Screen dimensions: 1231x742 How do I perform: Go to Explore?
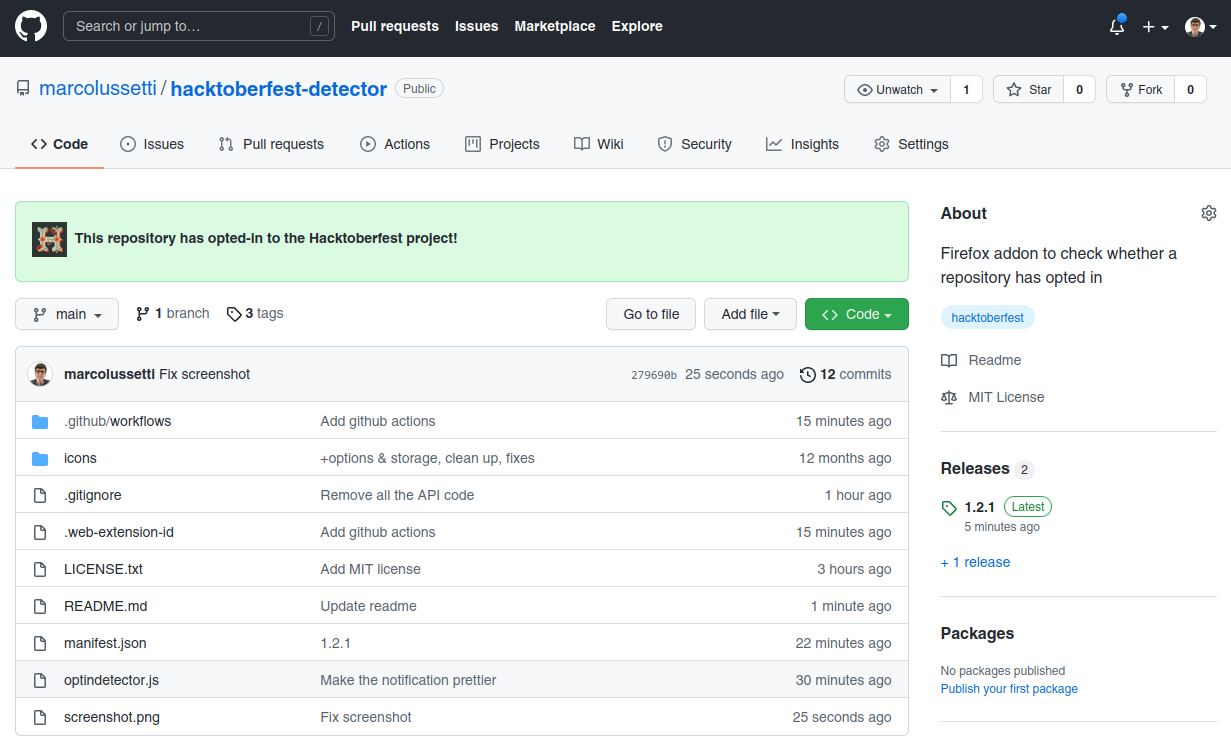637,27
